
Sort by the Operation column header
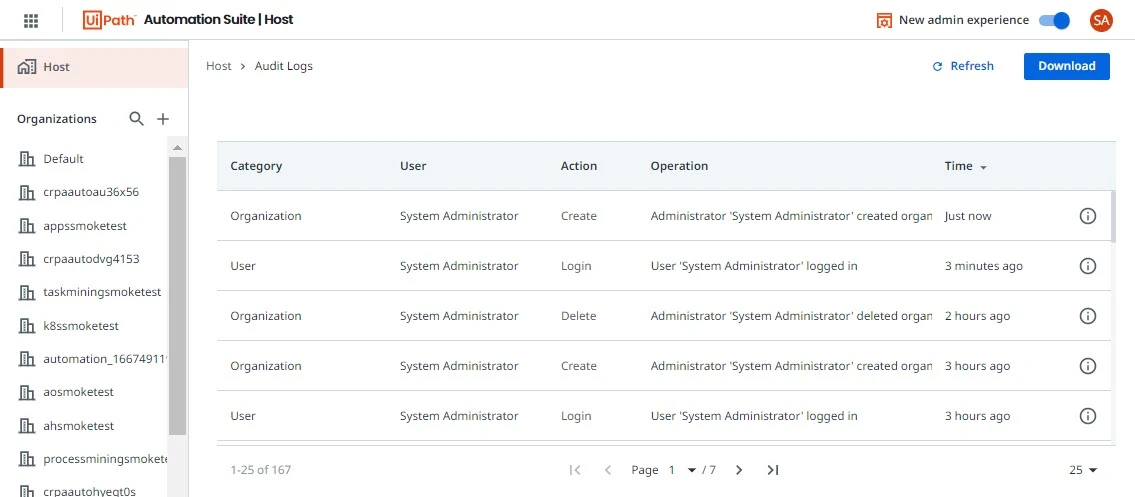pos(679,166)
